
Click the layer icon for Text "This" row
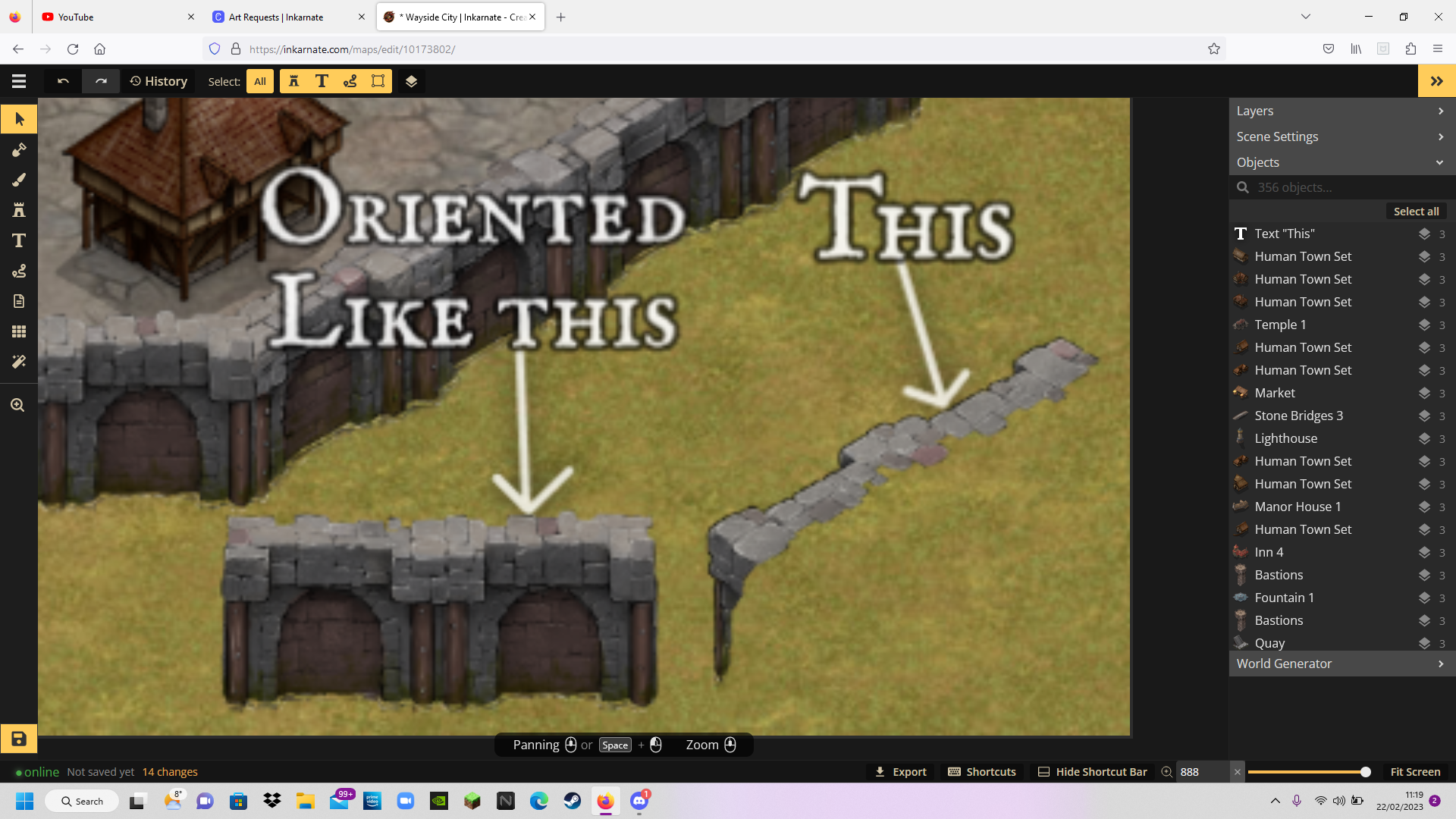(x=1425, y=234)
